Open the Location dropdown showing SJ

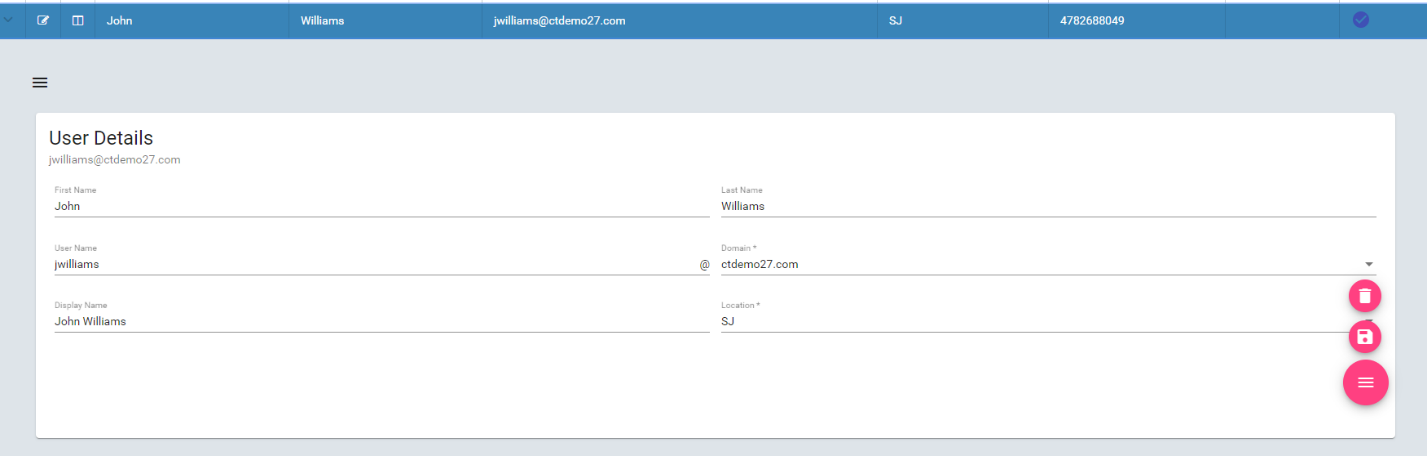coord(1048,321)
